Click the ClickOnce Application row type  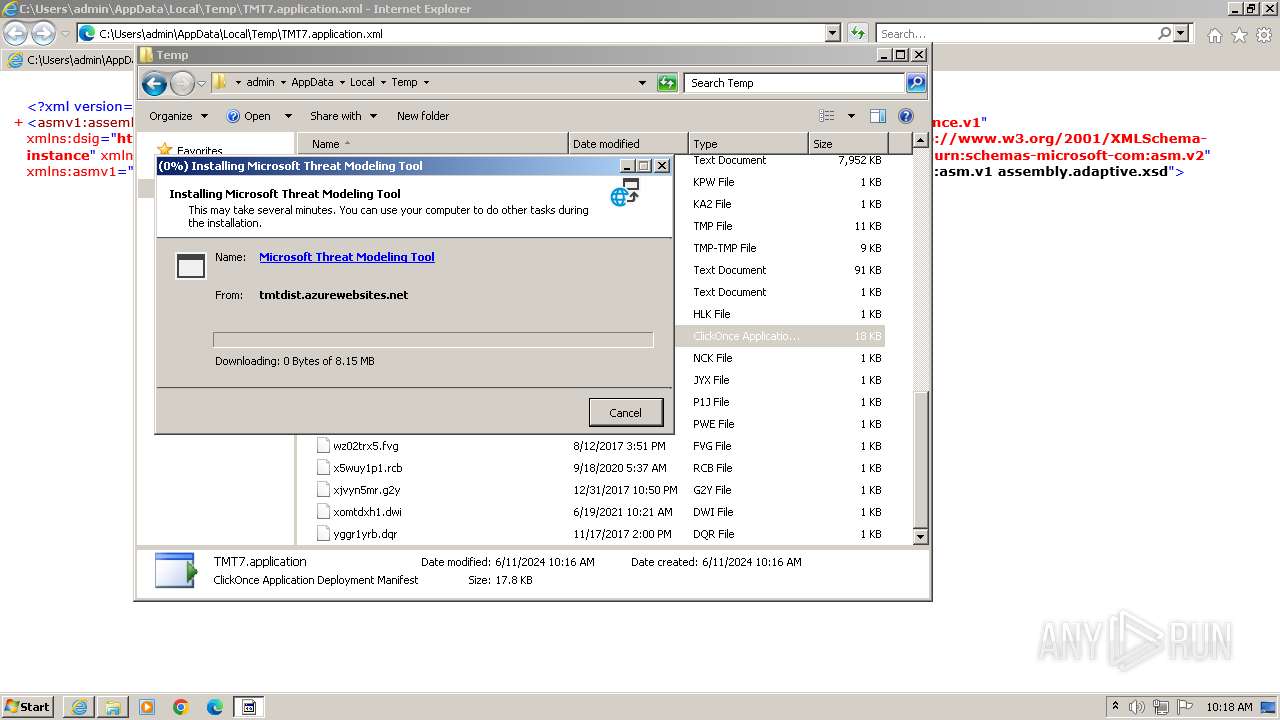[746, 336]
